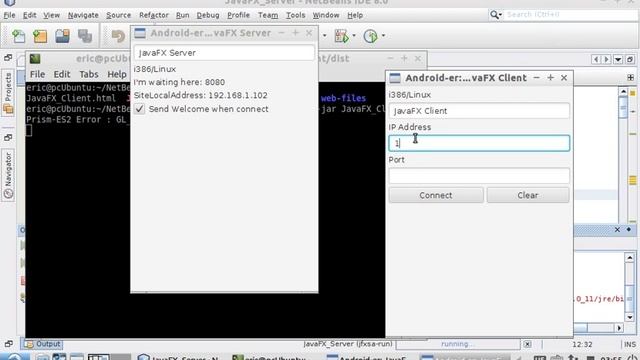640x360 pixels.
Task: Click the restore window group icon top-left
Action: coord(8,58)
